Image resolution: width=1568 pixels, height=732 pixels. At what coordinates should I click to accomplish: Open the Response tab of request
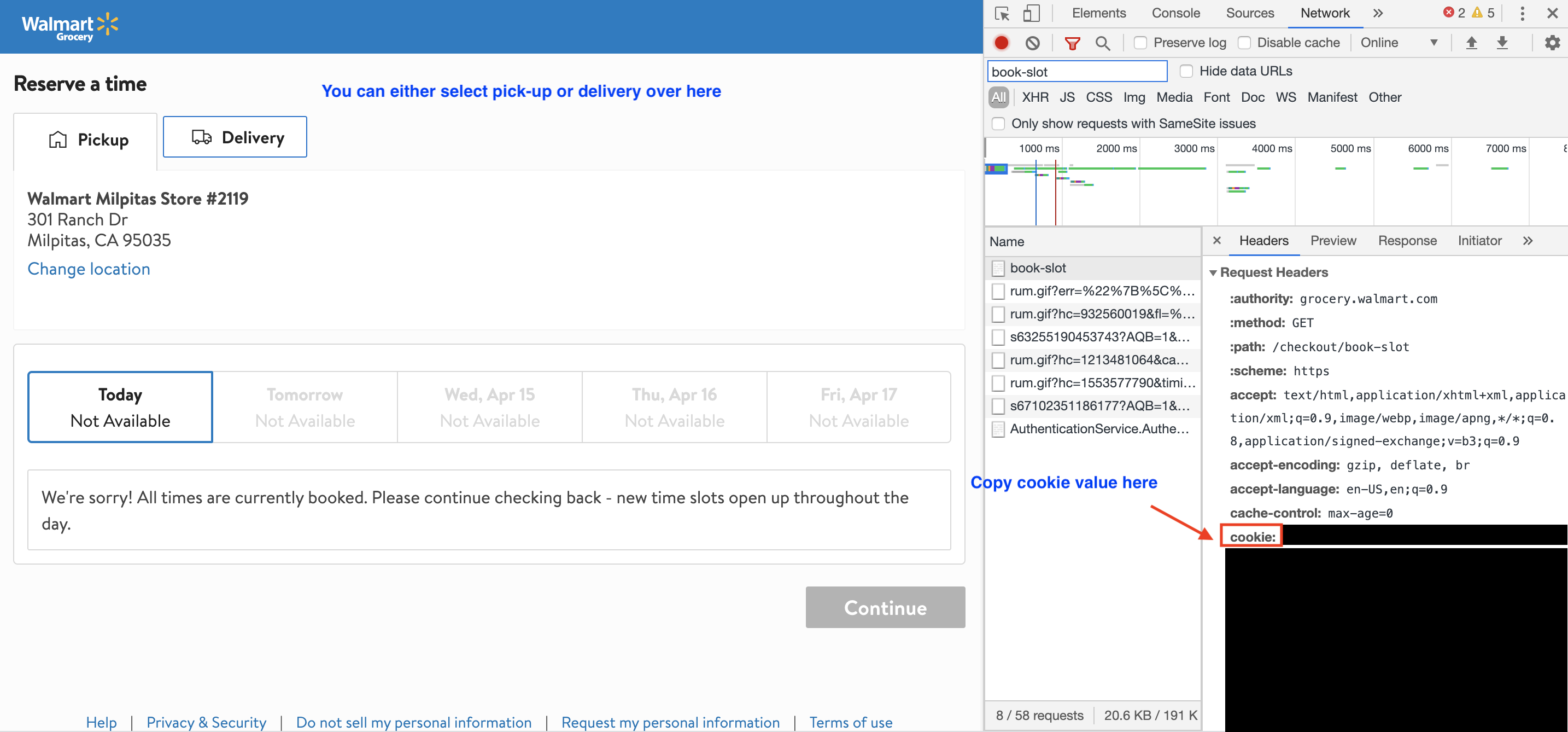(1407, 241)
